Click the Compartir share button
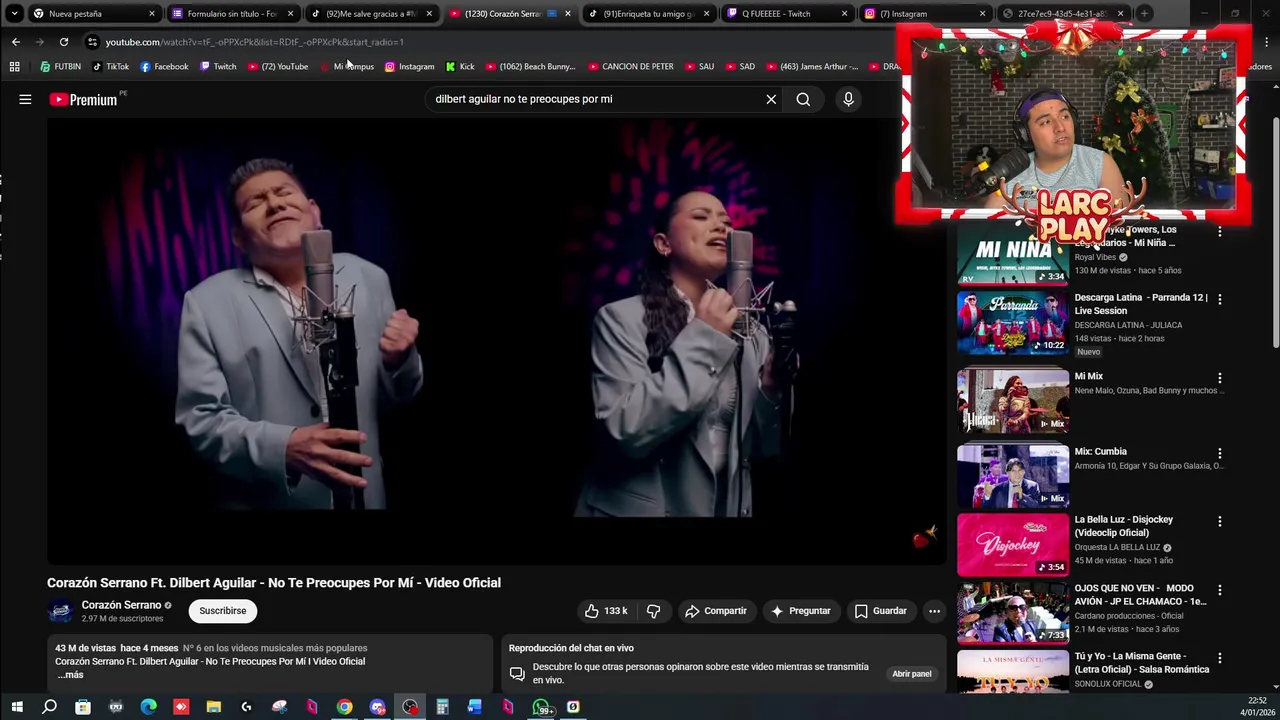 pos(716,611)
